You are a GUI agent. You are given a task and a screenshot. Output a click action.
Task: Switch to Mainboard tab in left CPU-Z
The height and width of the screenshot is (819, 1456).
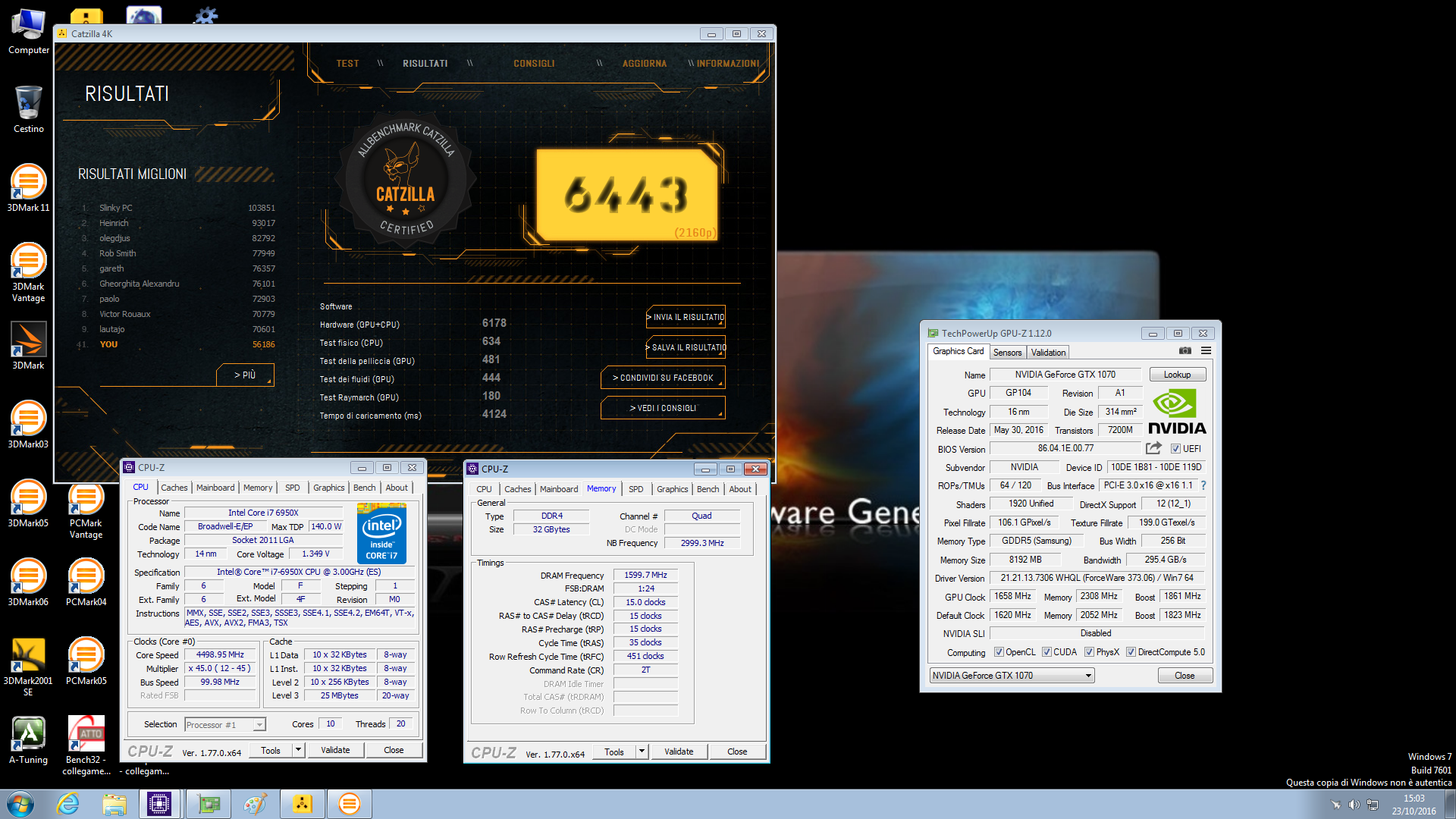pyautogui.click(x=215, y=488)
